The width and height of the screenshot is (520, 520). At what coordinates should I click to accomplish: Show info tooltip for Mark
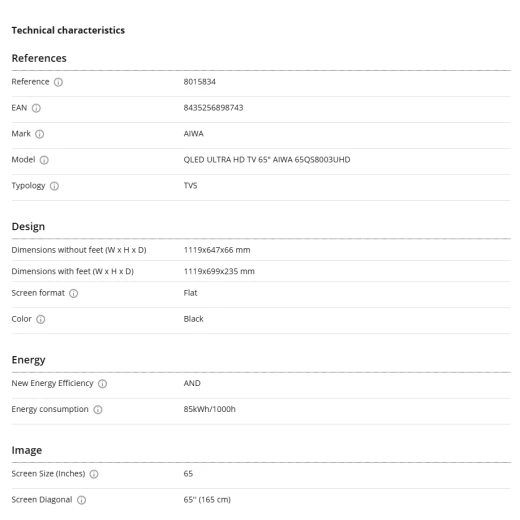(39, 134)
